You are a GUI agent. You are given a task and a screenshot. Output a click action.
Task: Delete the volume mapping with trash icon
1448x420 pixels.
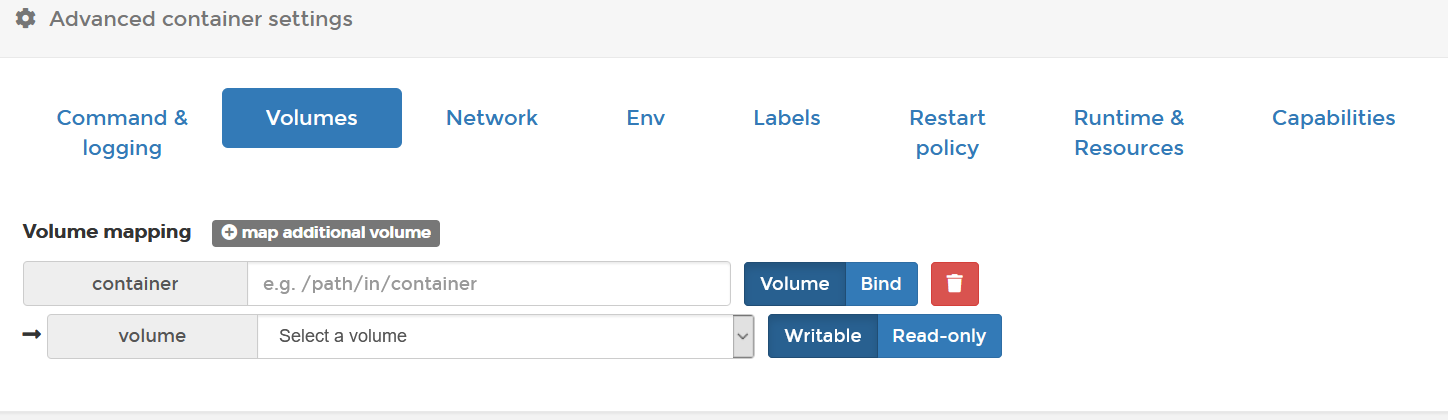(x=954, y=284)
